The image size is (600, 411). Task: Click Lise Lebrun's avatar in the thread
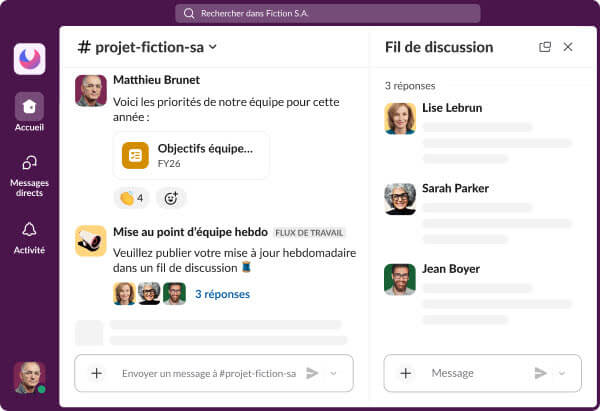tap(400, 118)
